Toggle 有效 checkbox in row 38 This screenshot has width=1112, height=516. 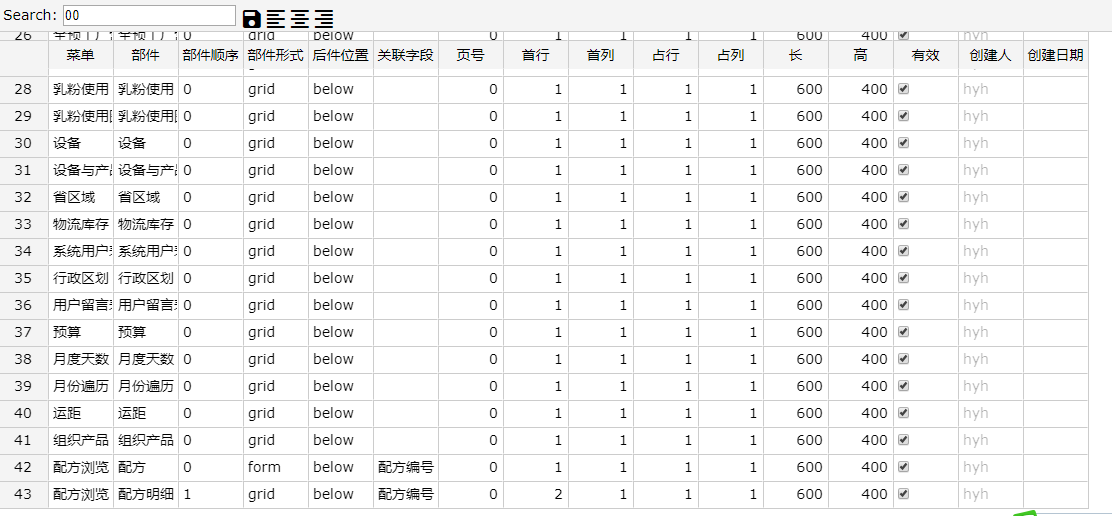(903, 358)
